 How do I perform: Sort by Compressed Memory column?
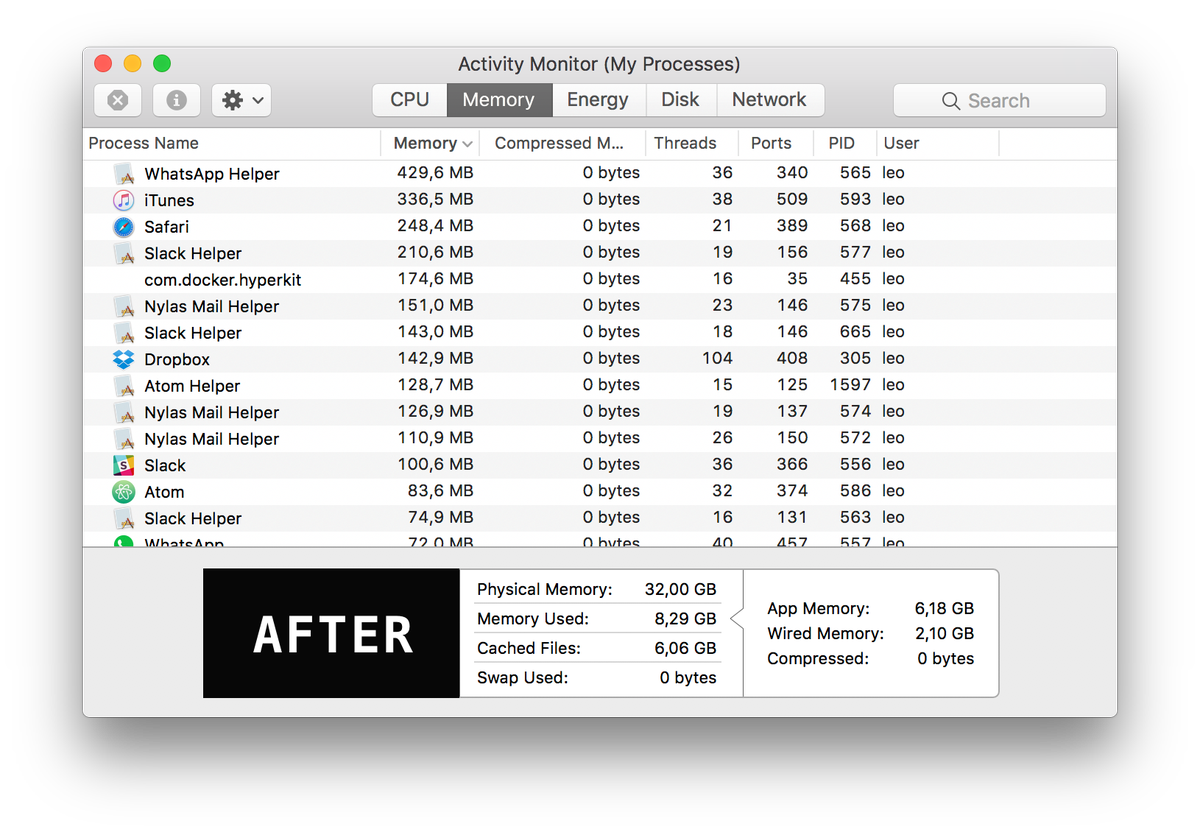562,143
